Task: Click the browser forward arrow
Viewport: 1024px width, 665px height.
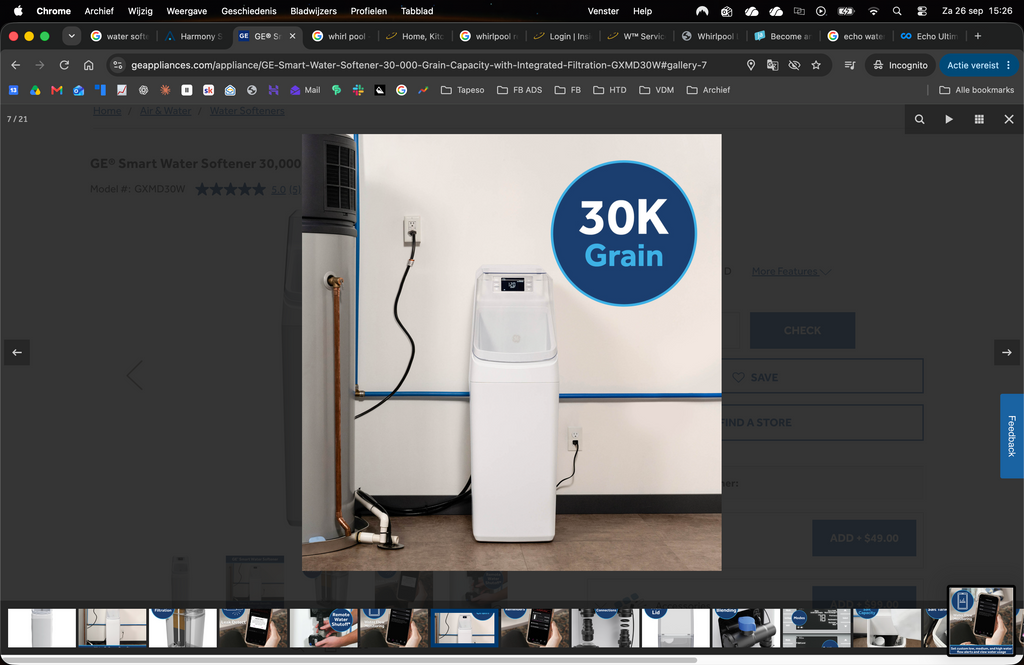Action: pos(40,65)
